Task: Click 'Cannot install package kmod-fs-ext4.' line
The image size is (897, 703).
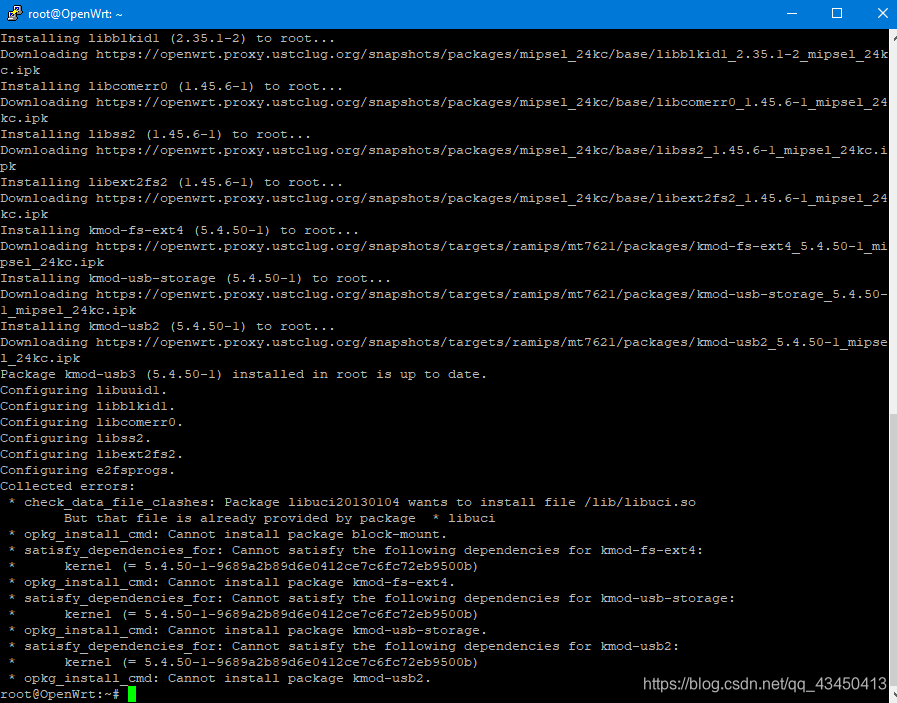Action: click(232, 582)
